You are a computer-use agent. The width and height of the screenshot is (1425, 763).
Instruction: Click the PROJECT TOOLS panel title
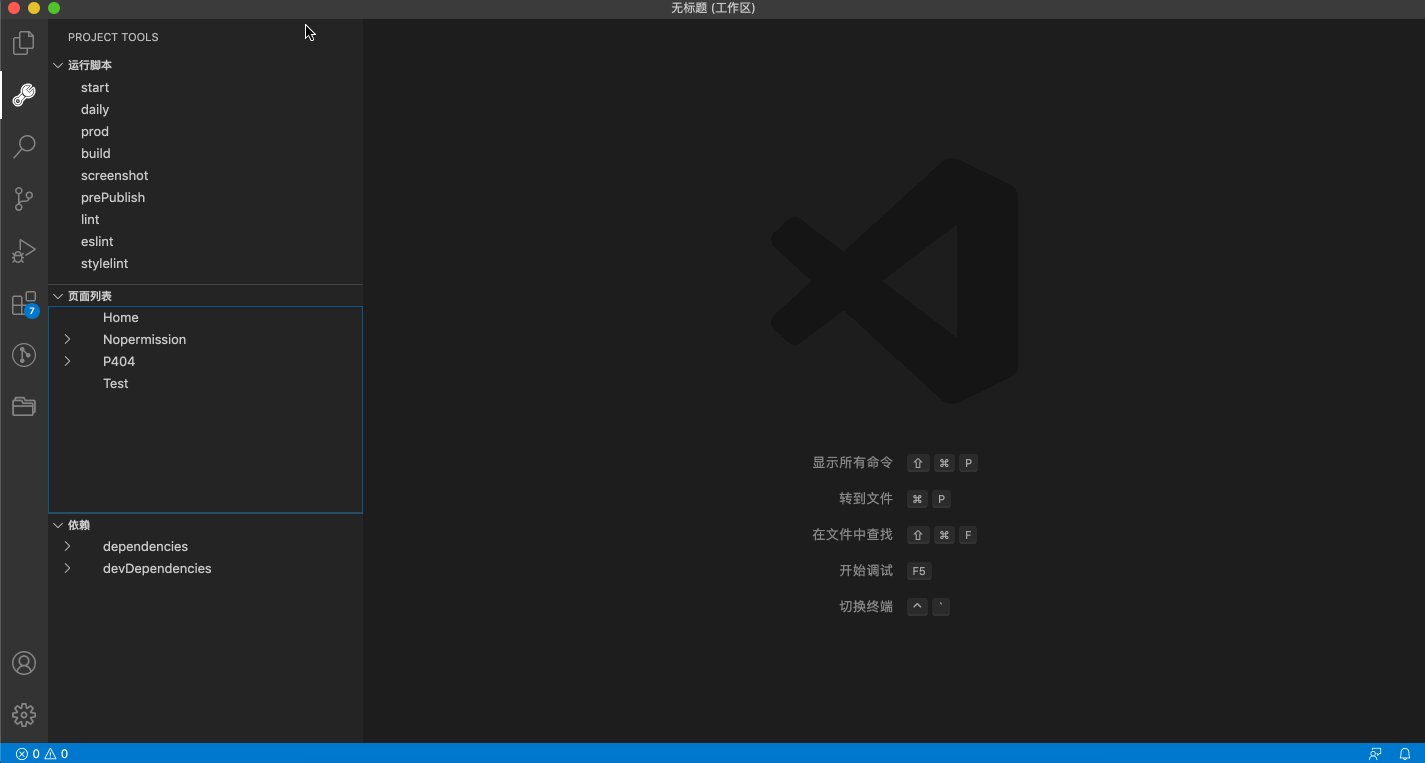click(113, 37)
